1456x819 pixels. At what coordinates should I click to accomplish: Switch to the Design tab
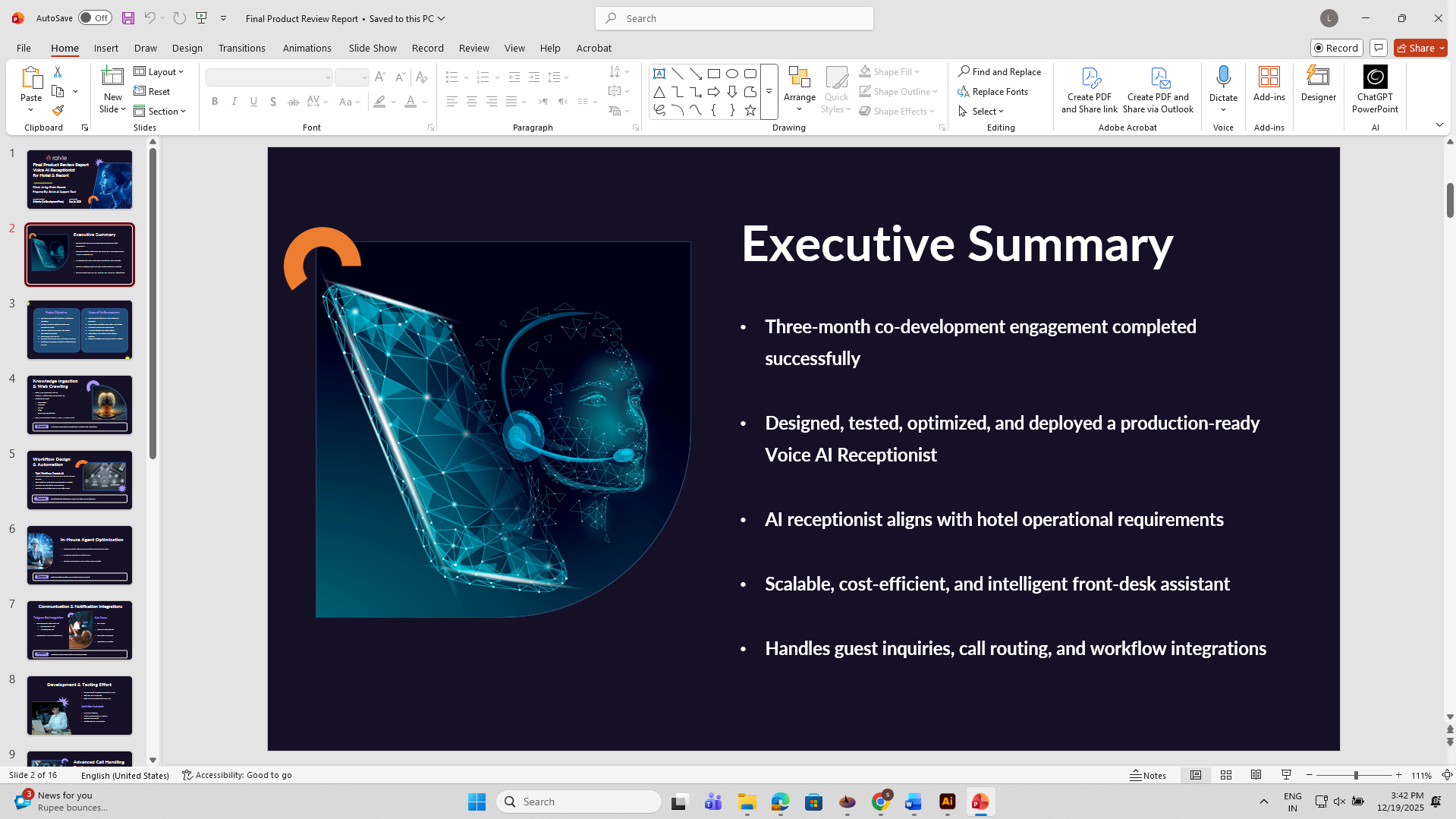[x=187, y=48]
